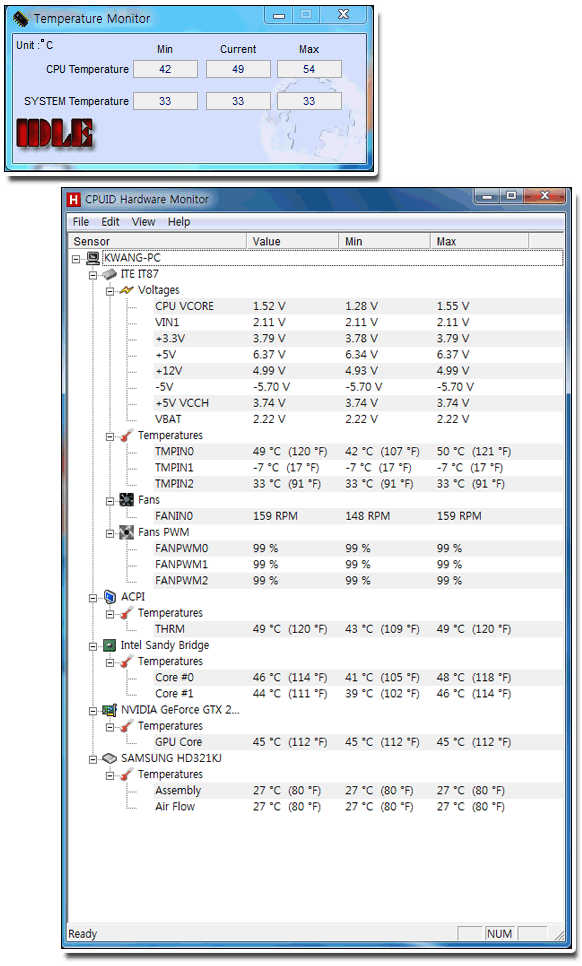Select the Assembly temperature row
The width and height of the screenshot is (582, 966).
pos(358,790)
